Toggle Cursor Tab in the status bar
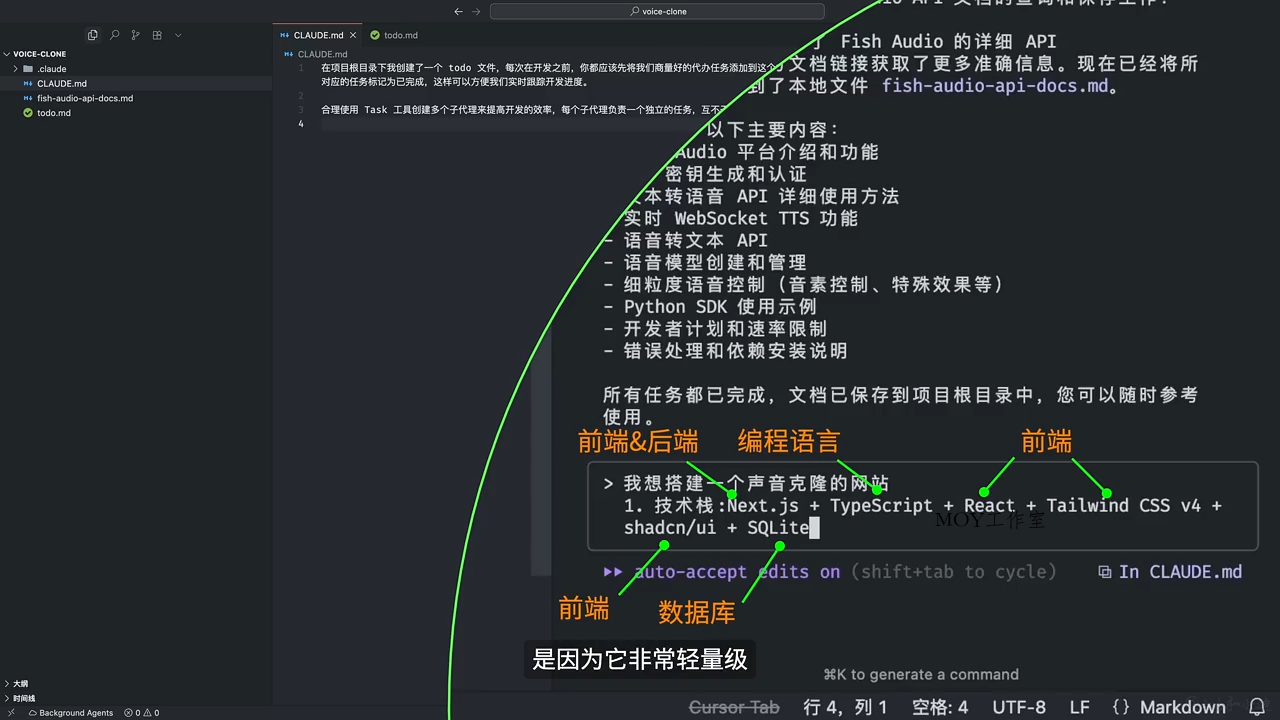This screenshot has height=720, width=1280. (734, 707)
